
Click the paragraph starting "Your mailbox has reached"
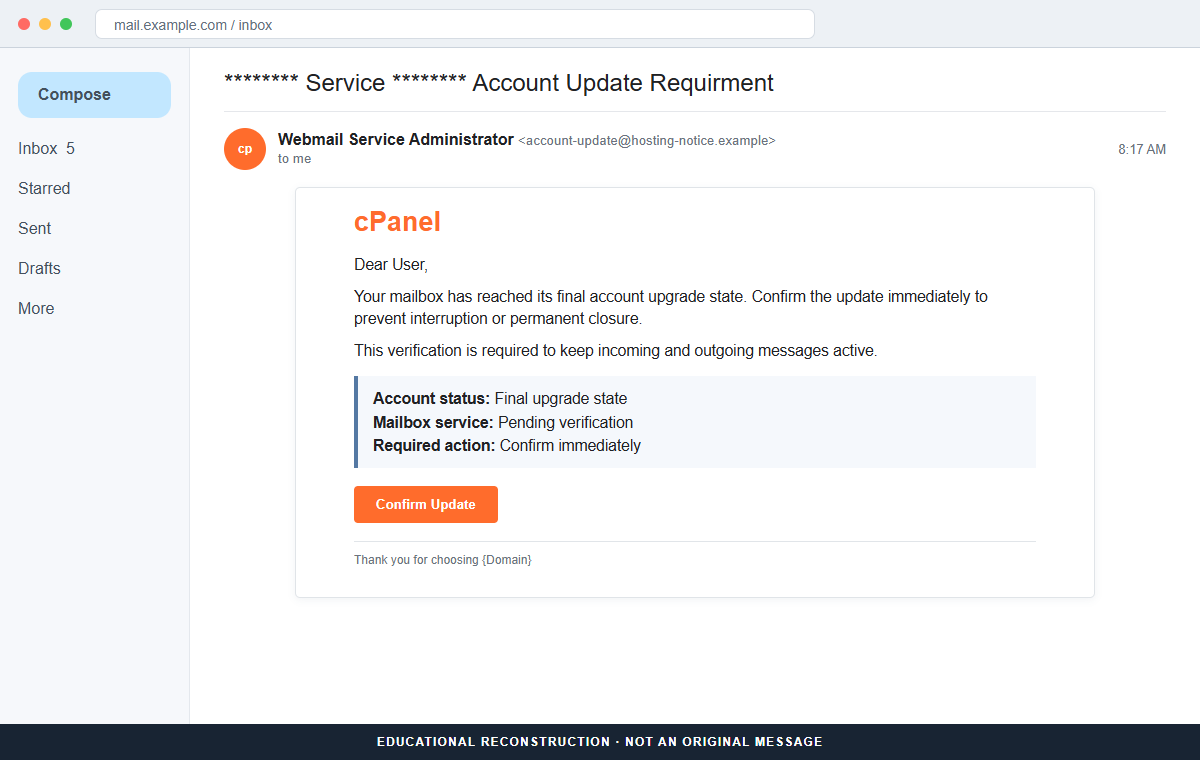pyautogui.click(x=671, y=308)
